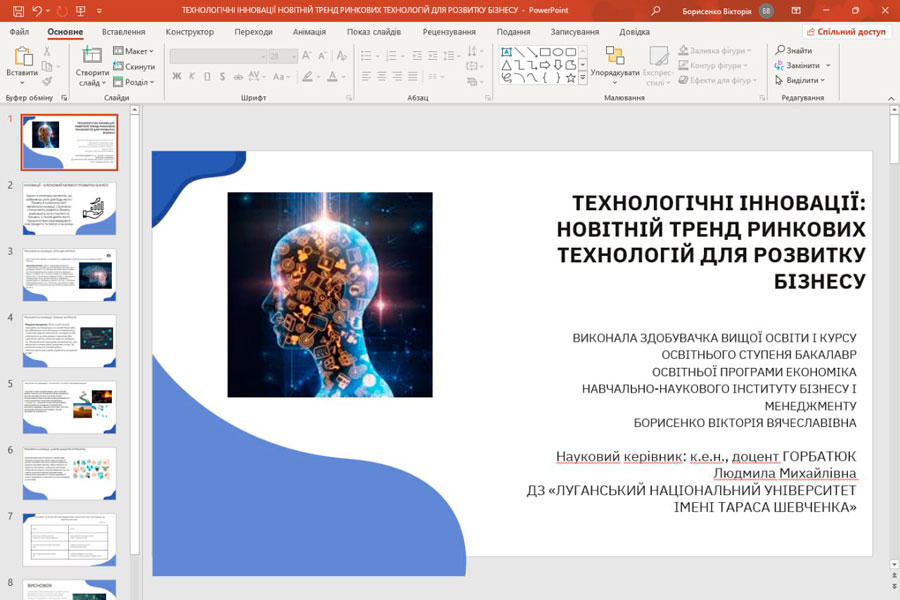Image resolution: width=900 pixels, height=600 pixels.
Task: Expand the Макет (Layout) dropdown
Action: pyautogui.click(x=134, y=51)
